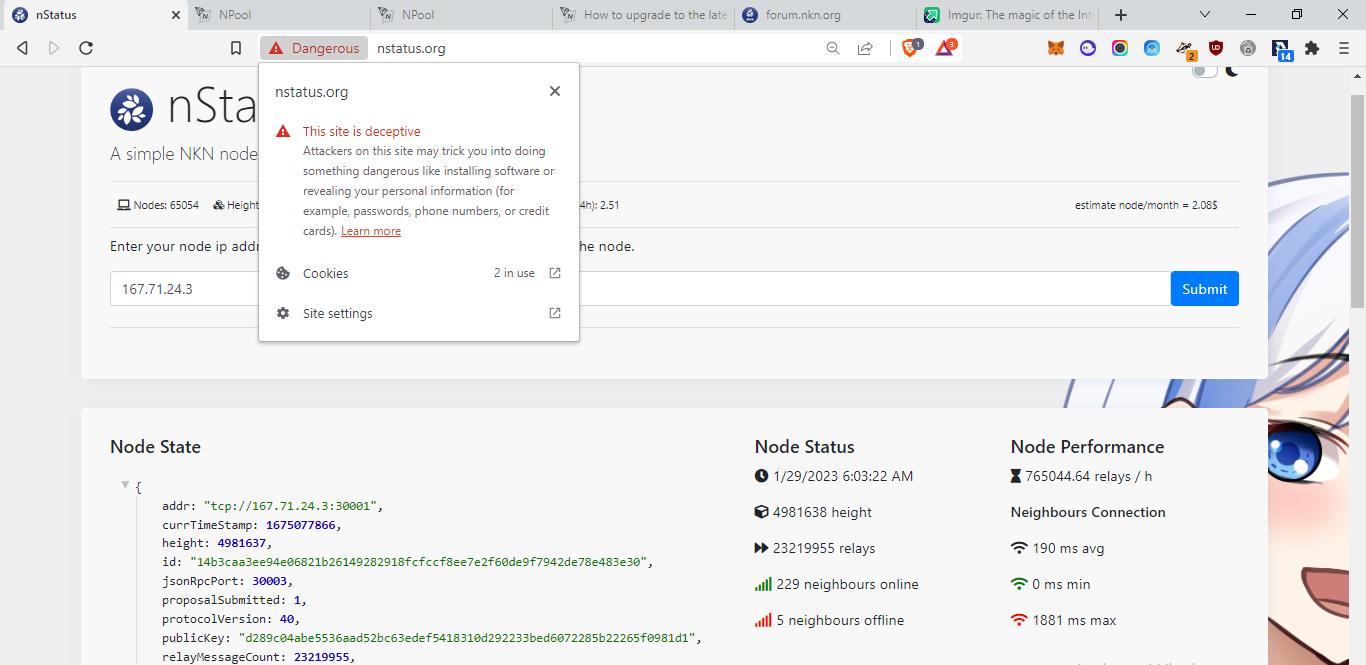This screenshot has width=1366, height=665.
Task: Click the red warning triangle in popup
Action: (283, 131)
